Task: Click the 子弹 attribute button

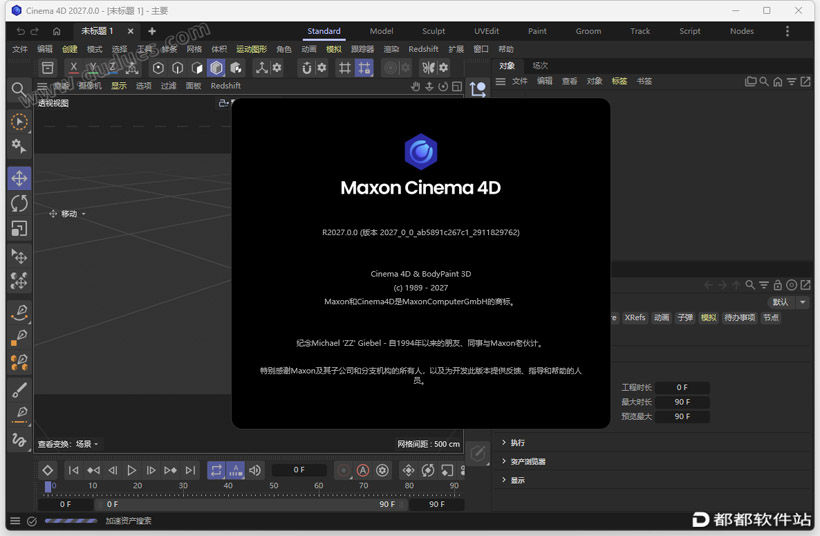Action: 685,317
